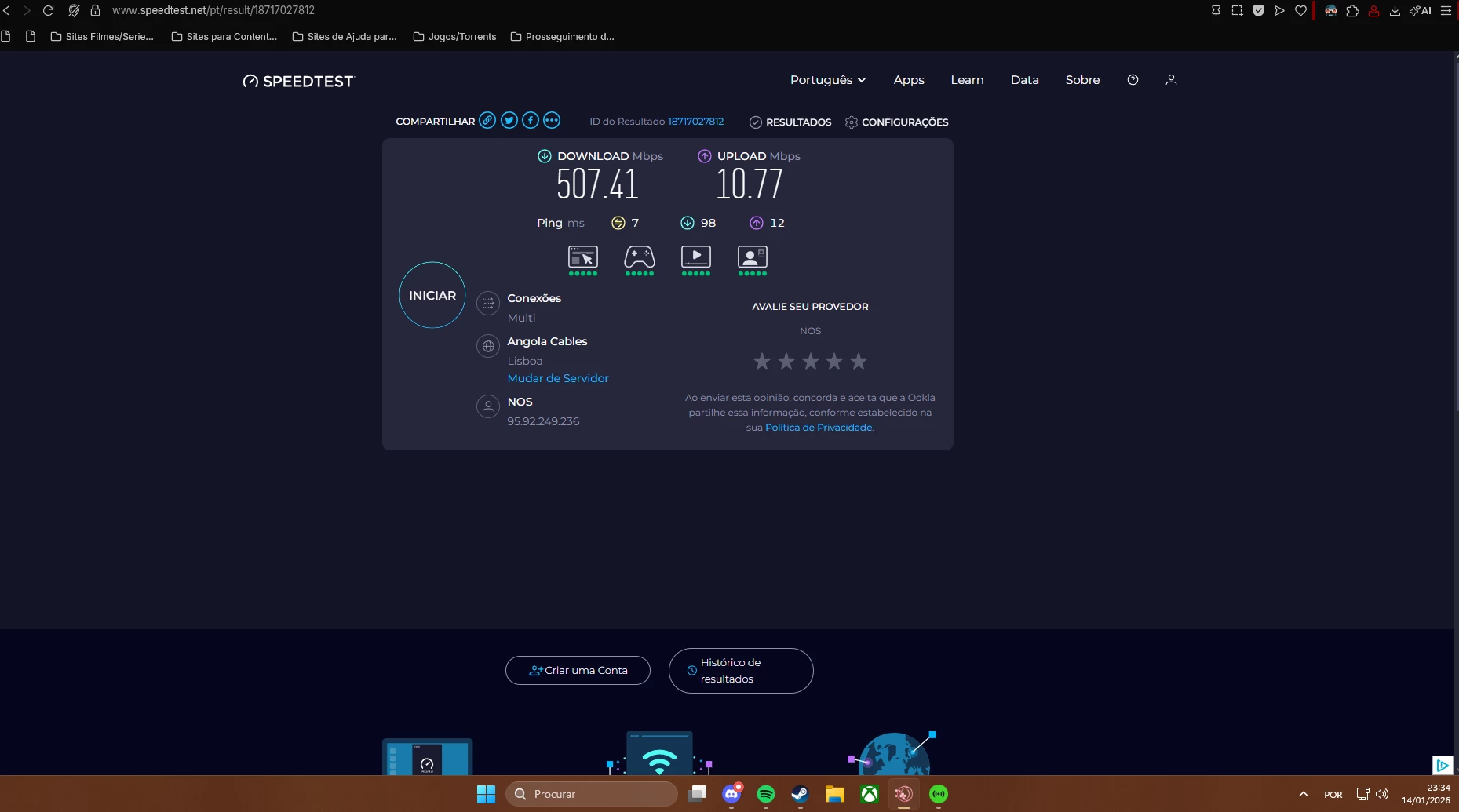Open the help question mark icon

(x=1133, y=80)
